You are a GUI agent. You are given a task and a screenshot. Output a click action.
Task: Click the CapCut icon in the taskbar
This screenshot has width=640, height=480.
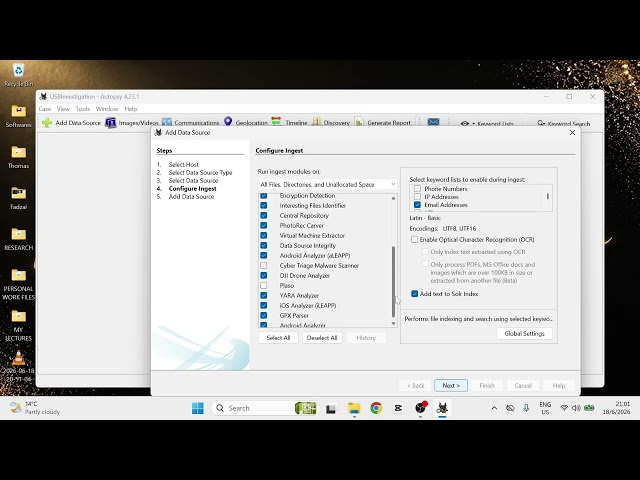[x=398, y=408]
